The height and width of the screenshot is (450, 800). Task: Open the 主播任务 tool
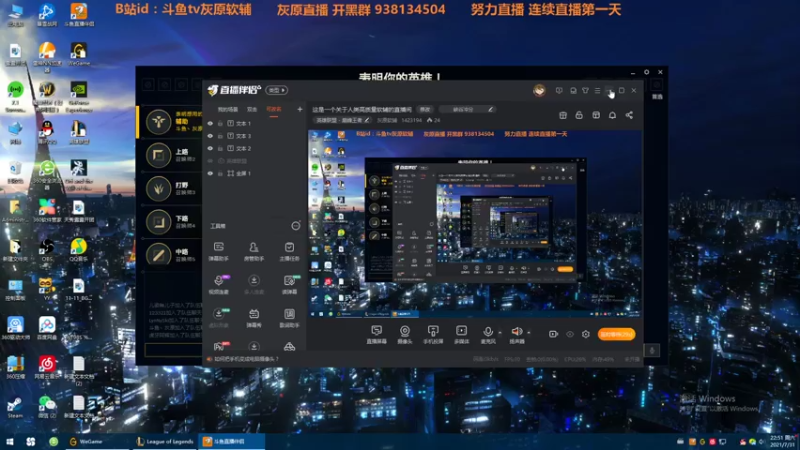[x=289, y=251]
